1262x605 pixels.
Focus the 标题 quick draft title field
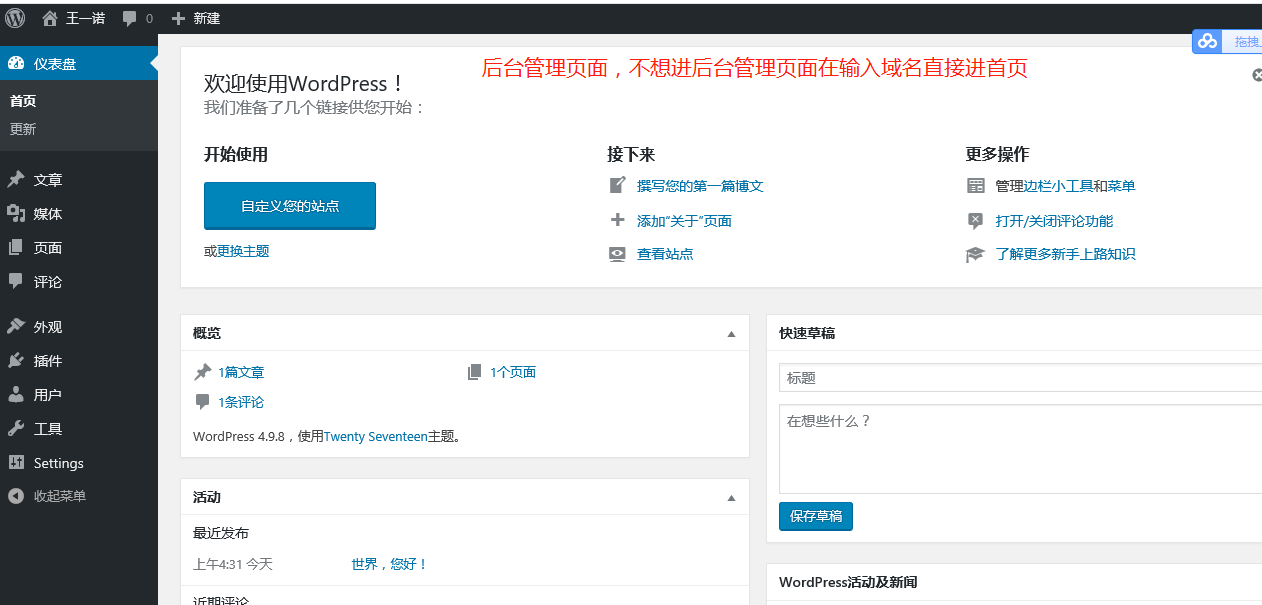(1020, 378)
